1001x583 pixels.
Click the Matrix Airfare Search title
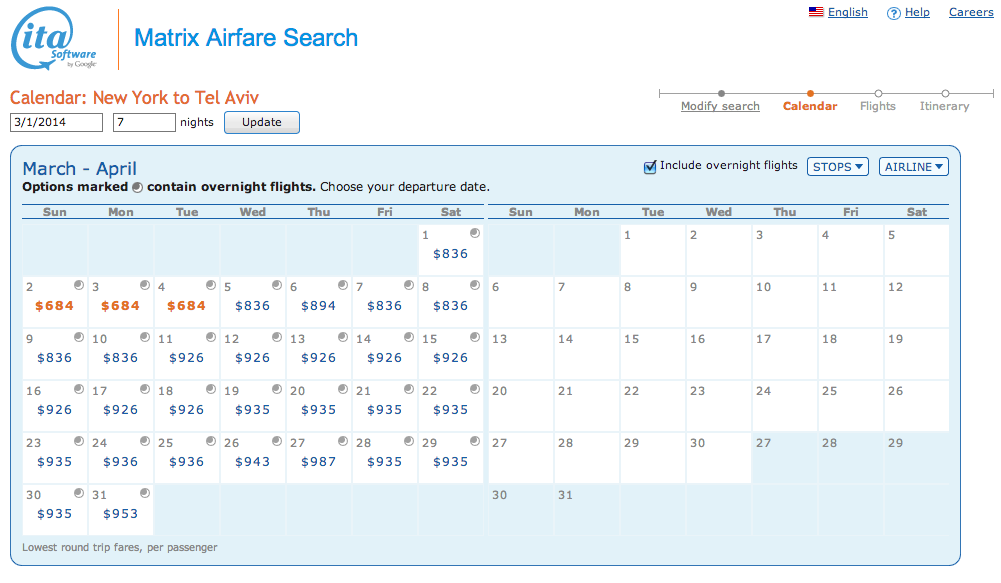246,38
